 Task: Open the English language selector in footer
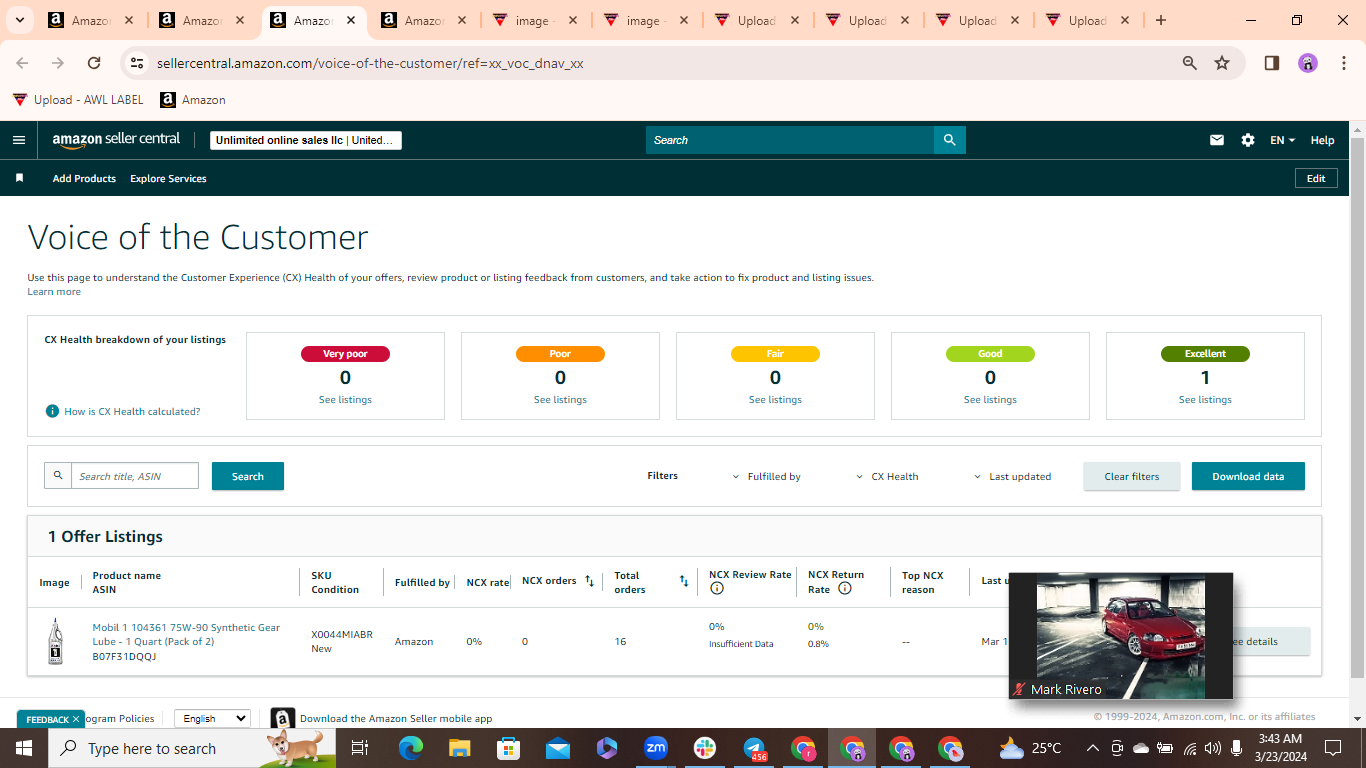(x=212, y=718)
